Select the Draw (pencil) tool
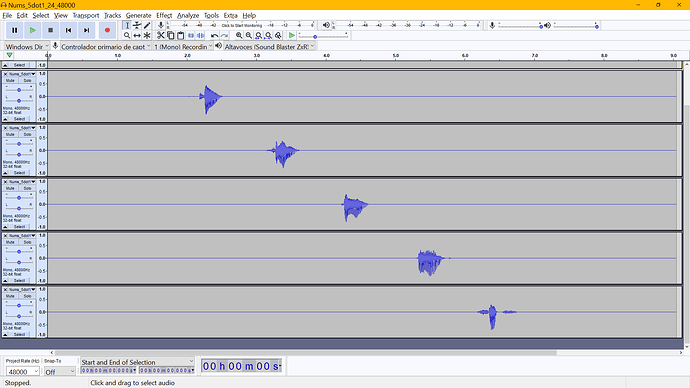 pos(147,26)
